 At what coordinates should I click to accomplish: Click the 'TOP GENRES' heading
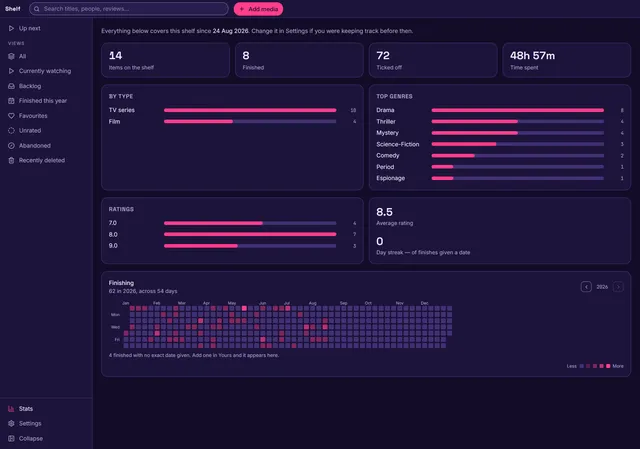394,96
